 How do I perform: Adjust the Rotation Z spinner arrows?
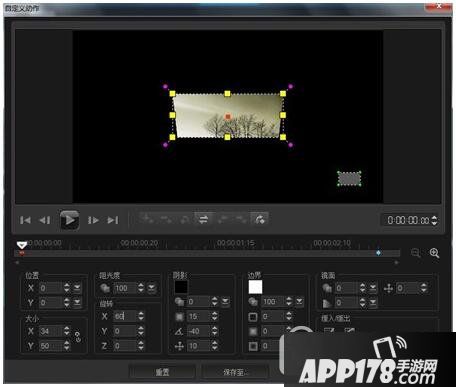click(x=141, y=346)
